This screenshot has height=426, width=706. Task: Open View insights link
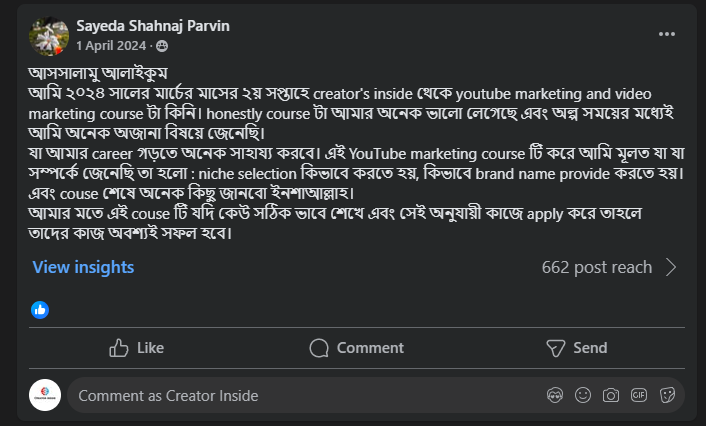83,267
